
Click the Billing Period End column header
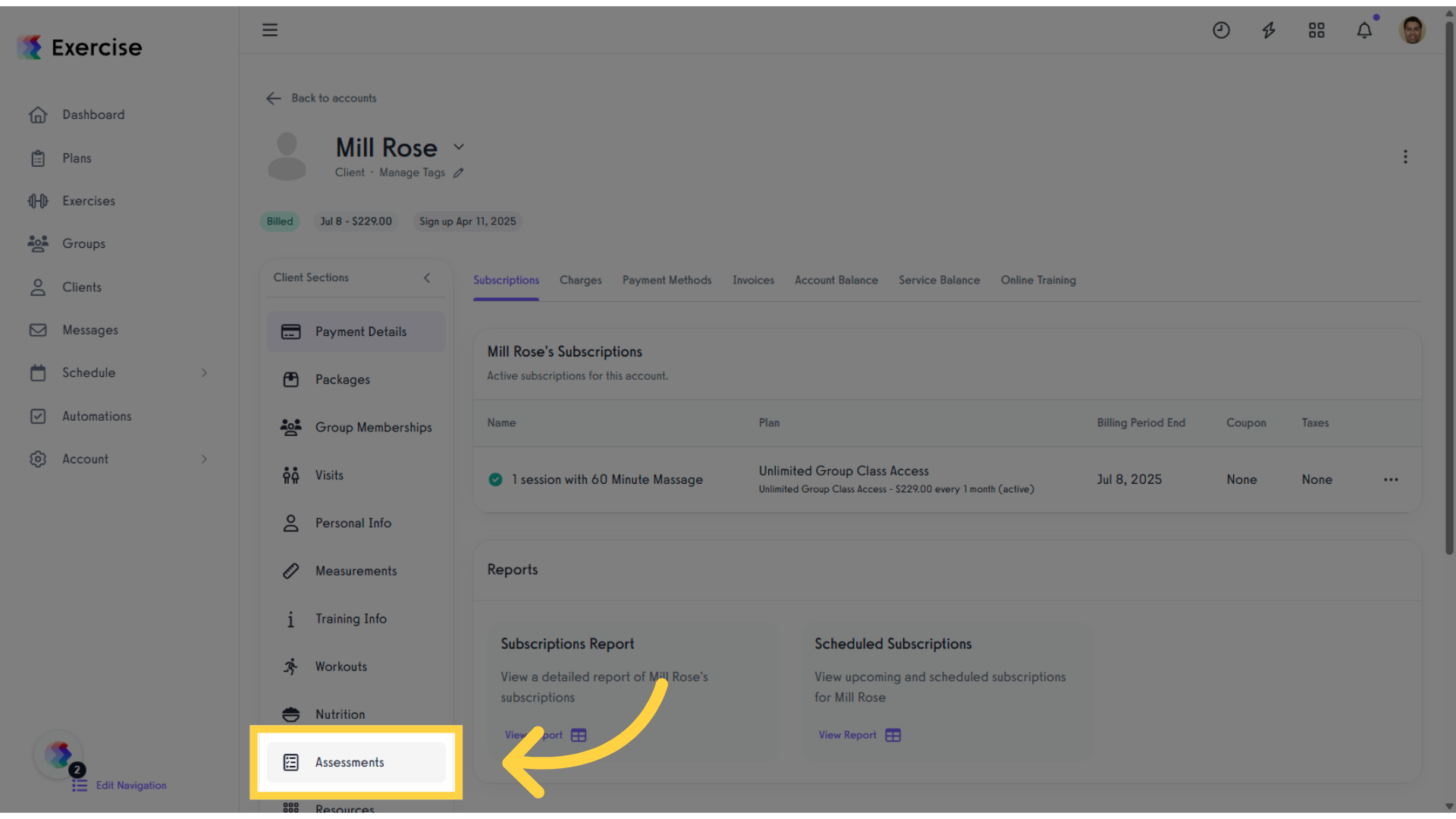pos(1141,423)
